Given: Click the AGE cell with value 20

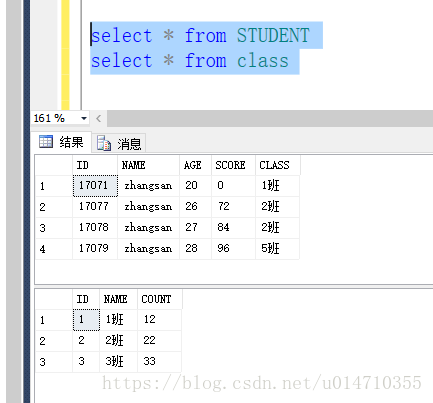Looking at the screenshot, I should point(195,186).
